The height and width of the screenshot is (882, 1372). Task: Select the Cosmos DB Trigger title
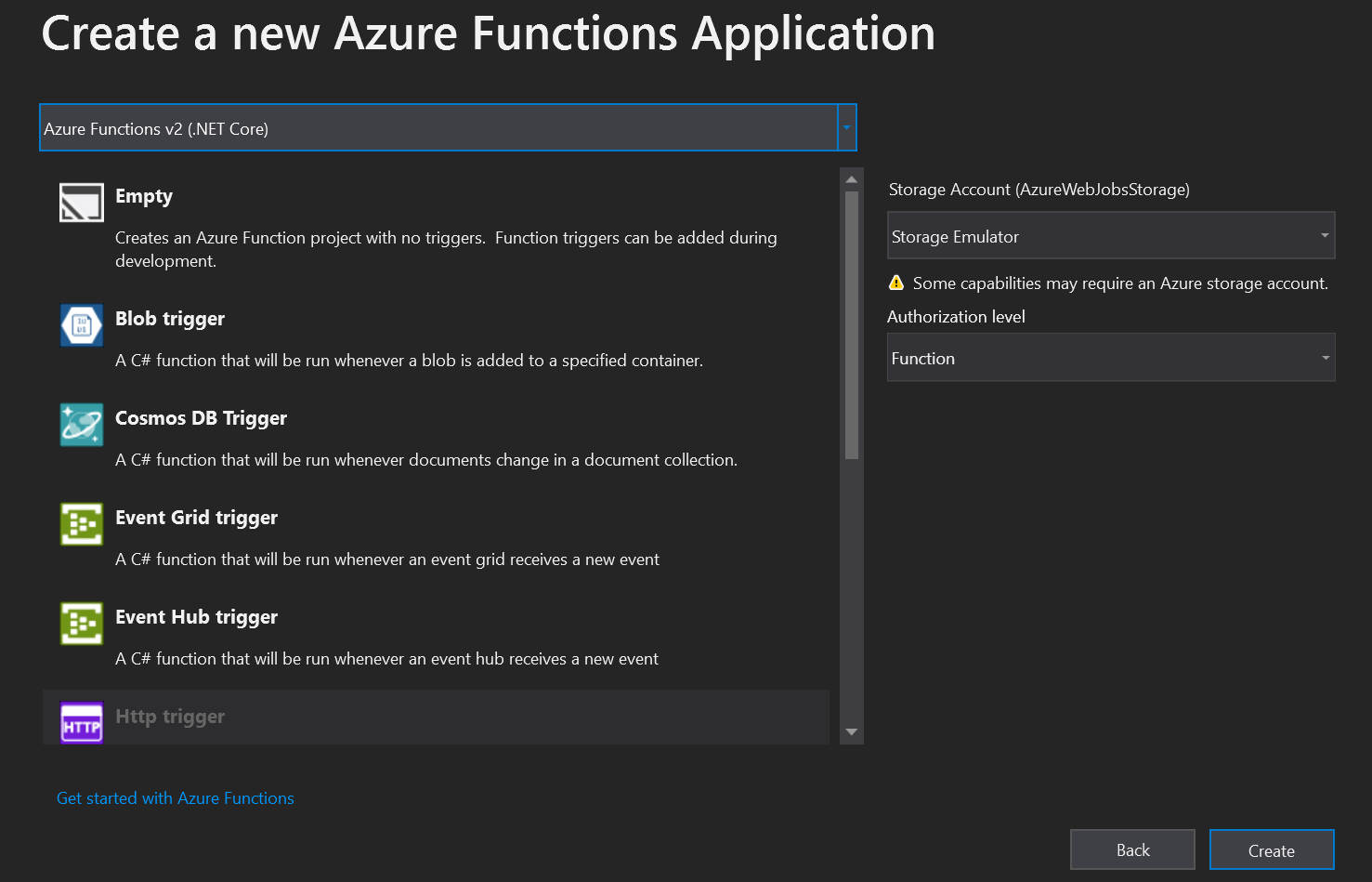click(x=201, y=418)
